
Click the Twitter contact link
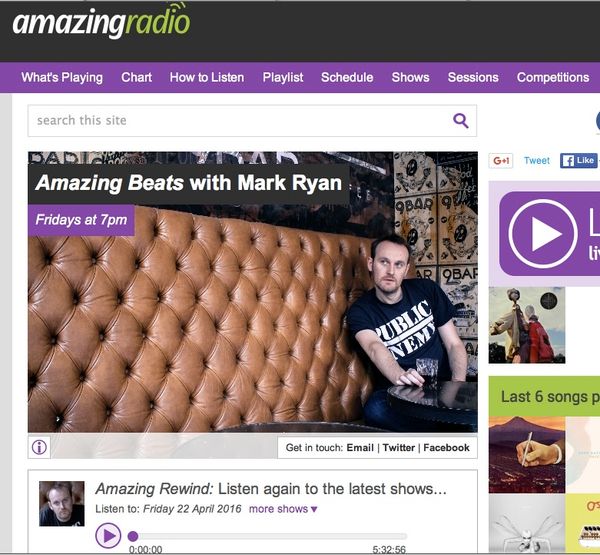[x=399, y=447]
